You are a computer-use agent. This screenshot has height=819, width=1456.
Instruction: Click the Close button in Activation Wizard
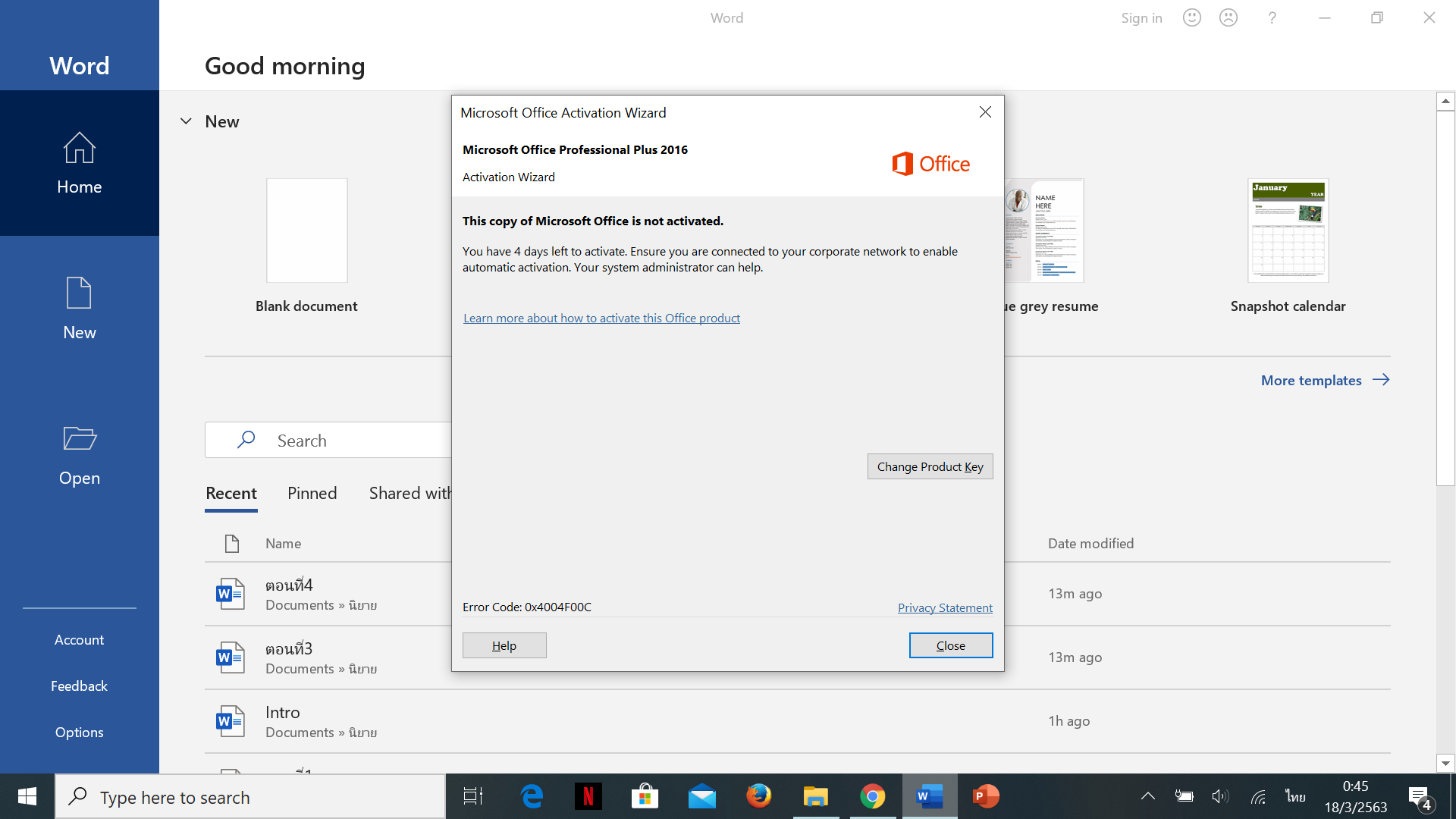(951, 645)
